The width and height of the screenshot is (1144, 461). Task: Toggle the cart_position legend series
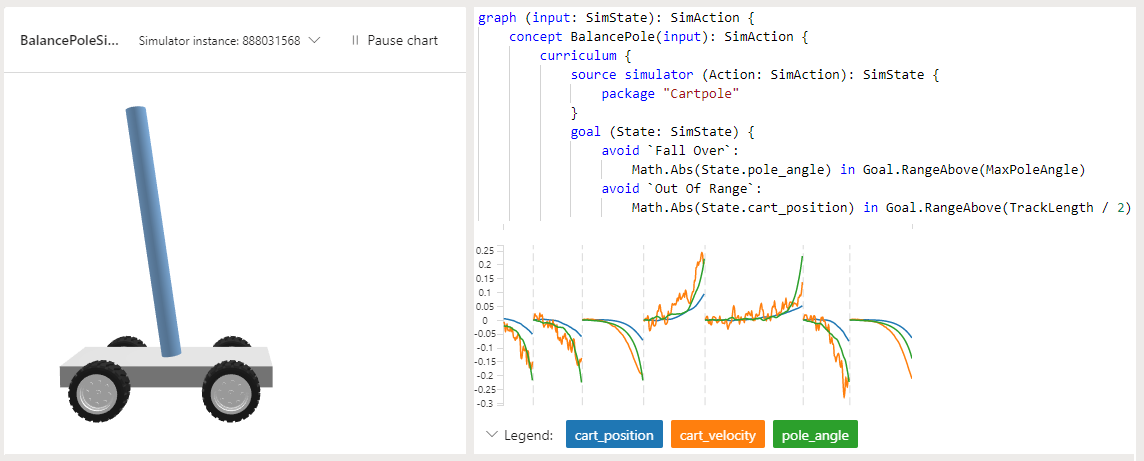click(614, 435)
